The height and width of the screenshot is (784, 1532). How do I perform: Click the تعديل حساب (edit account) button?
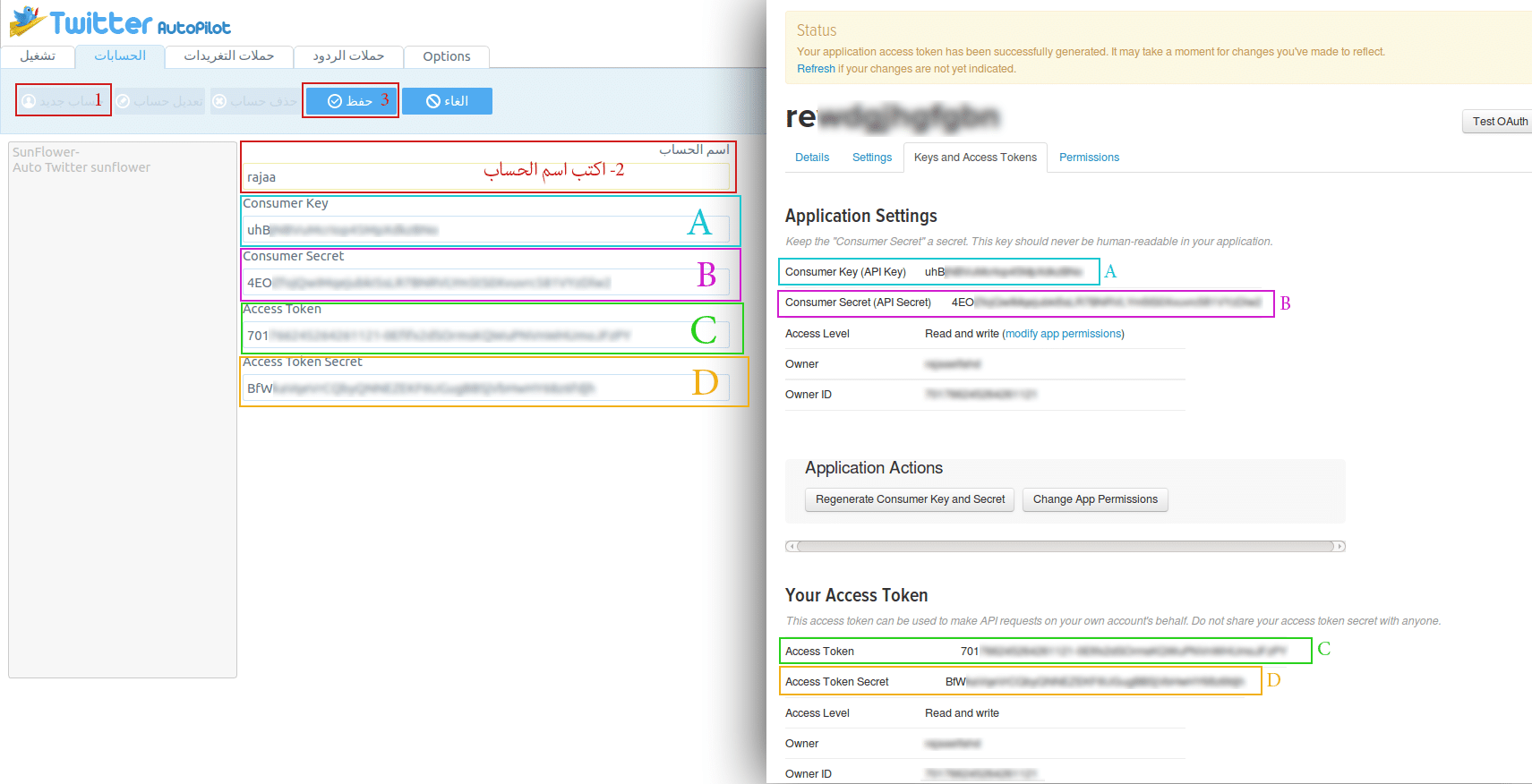(159, 101)
